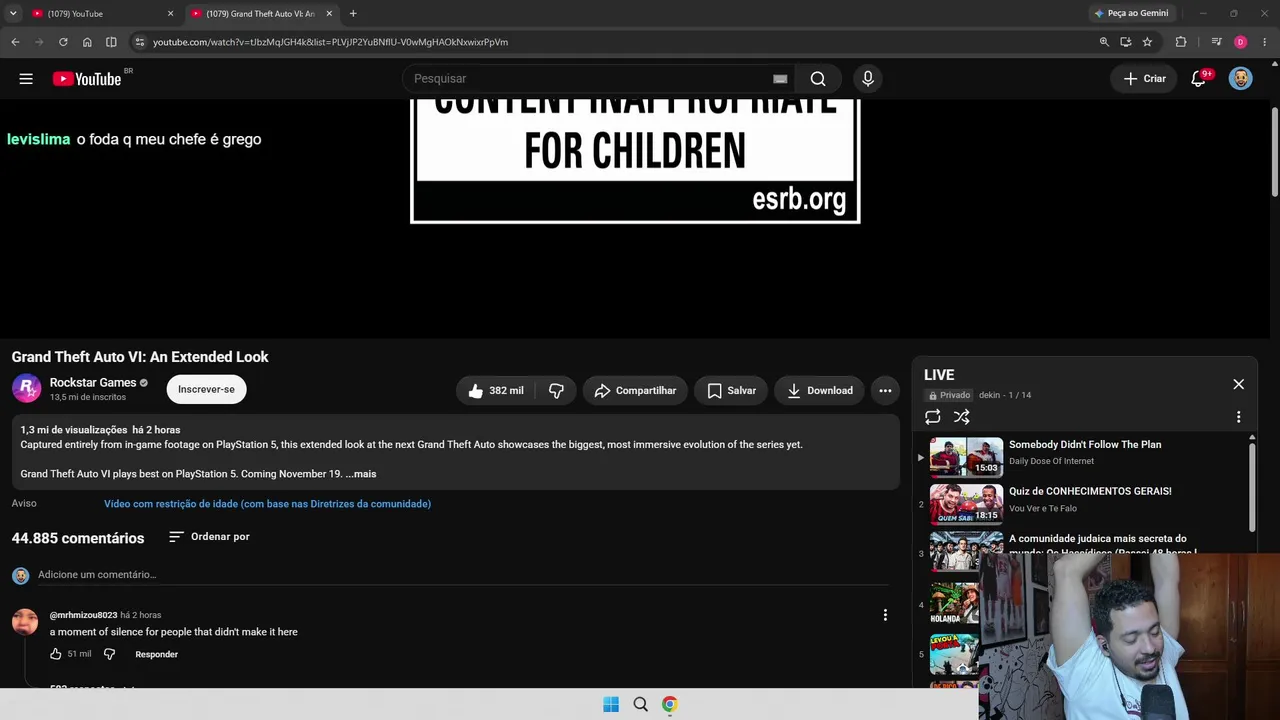
Task: Open the tab search dropdown arrow
Action: [x=13, y=14]
